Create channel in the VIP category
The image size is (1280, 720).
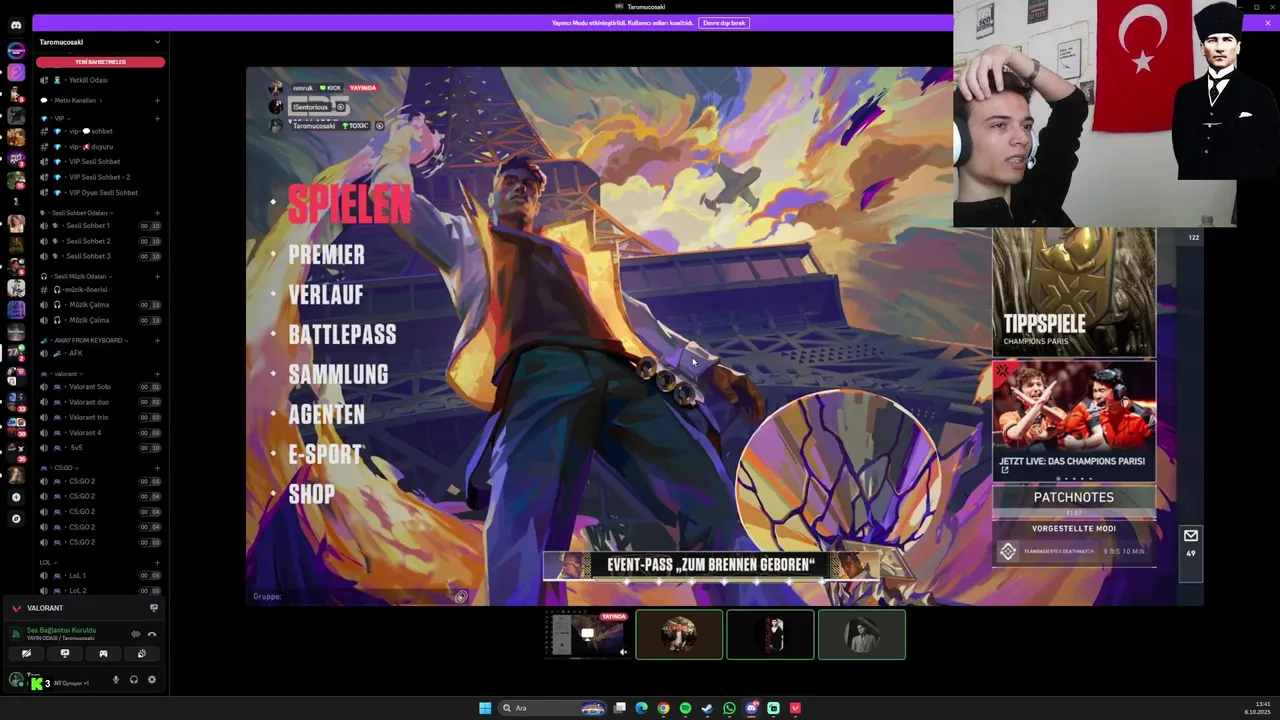click(157, 119)
